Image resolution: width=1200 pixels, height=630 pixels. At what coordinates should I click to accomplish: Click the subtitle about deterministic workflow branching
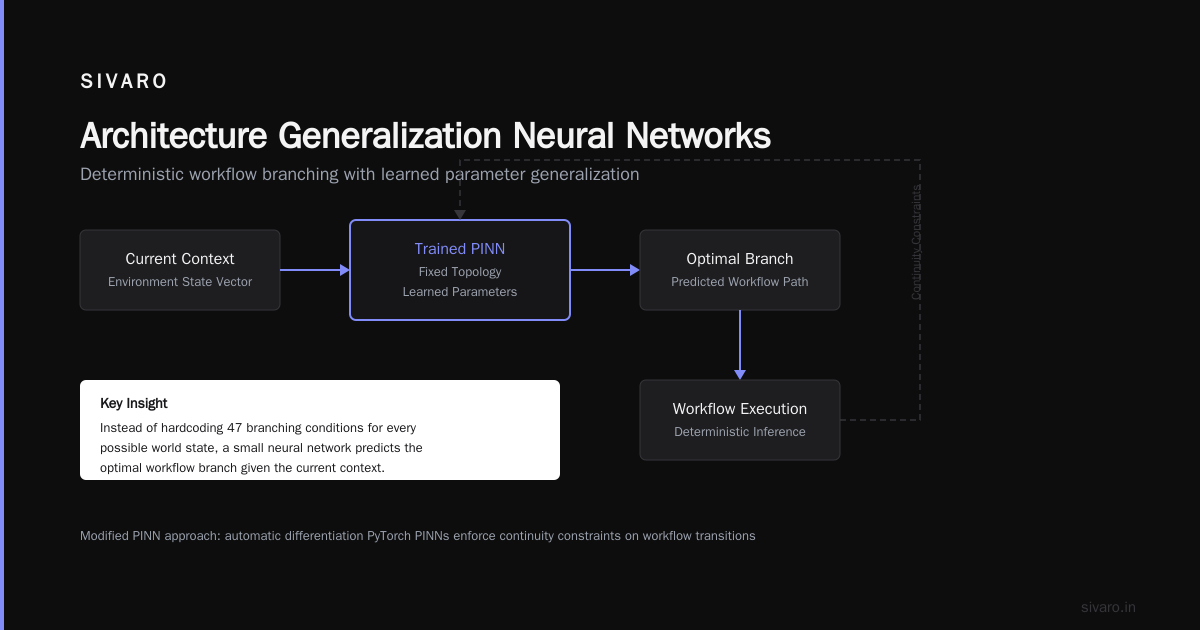pos(359,174)
